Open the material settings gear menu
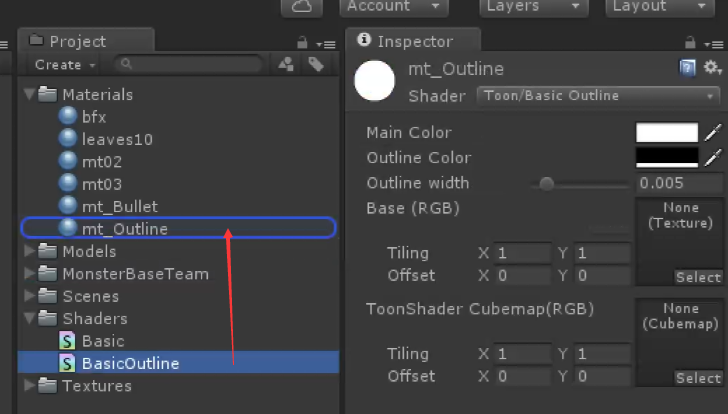Screen dimensions: 728x414 [x=713, y=68]
